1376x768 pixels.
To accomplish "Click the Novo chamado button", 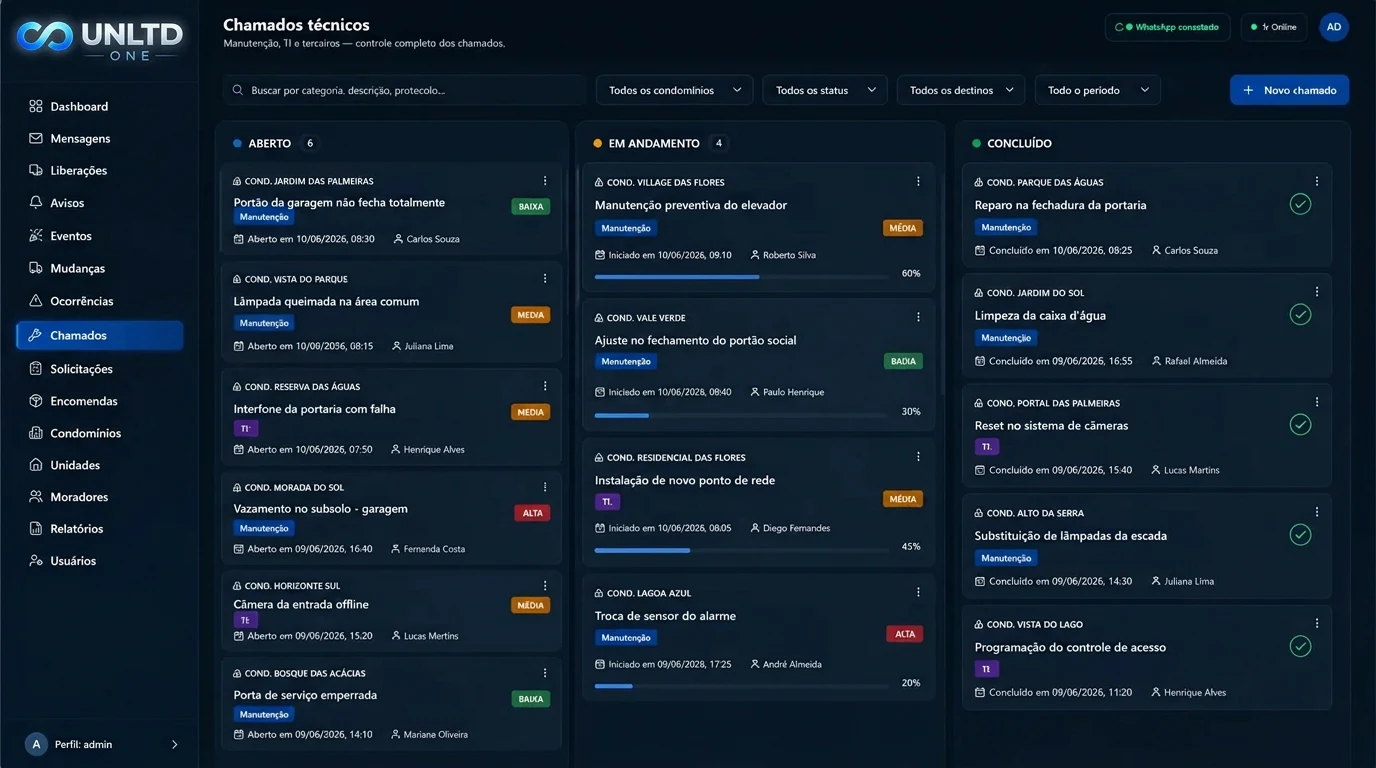I will [1289, 90].
